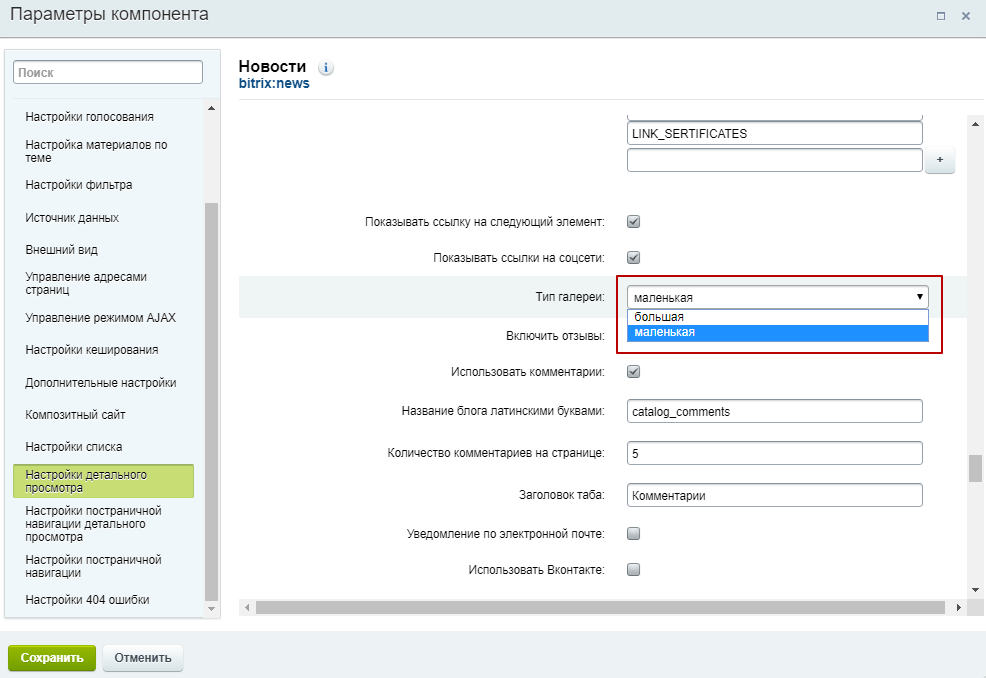The width and height of the screenshot is (986, 678).
Task: Open Управление режимом AJAX section
Action: 100,318
